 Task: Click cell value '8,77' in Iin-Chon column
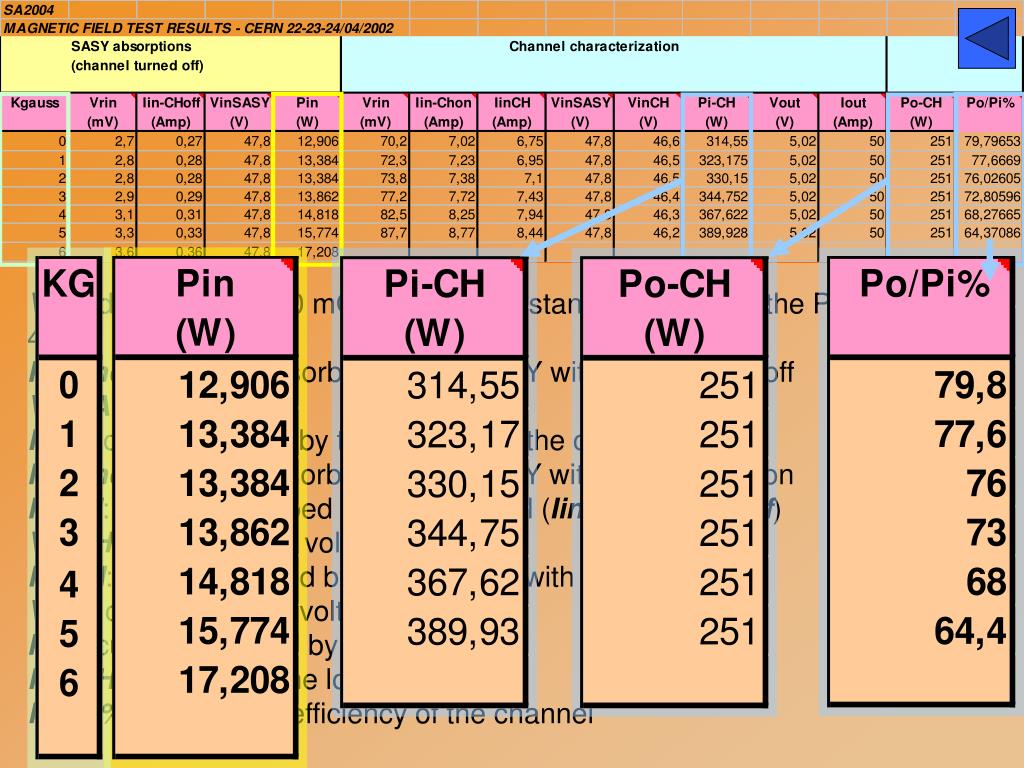pos(461,232)
